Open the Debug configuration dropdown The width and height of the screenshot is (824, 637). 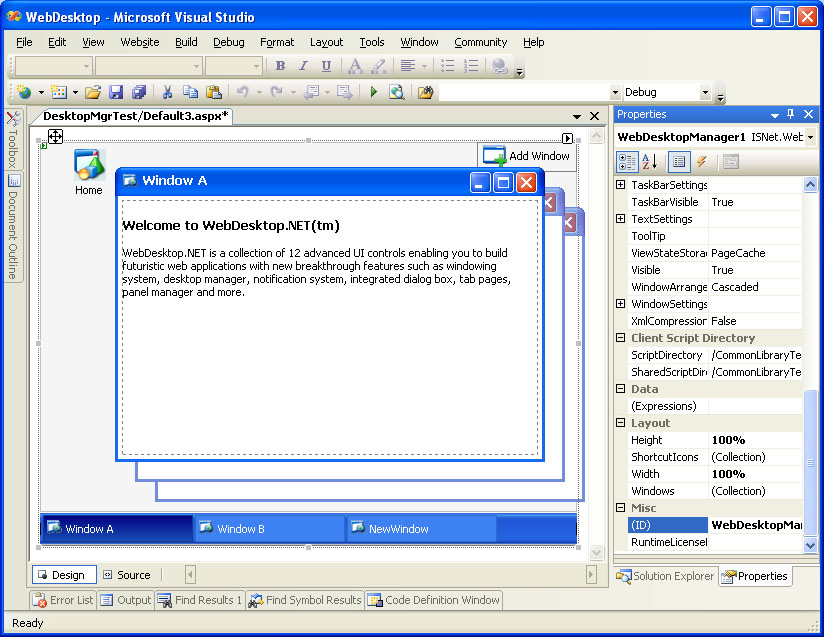pyautogui.click(x=705, y=92)
